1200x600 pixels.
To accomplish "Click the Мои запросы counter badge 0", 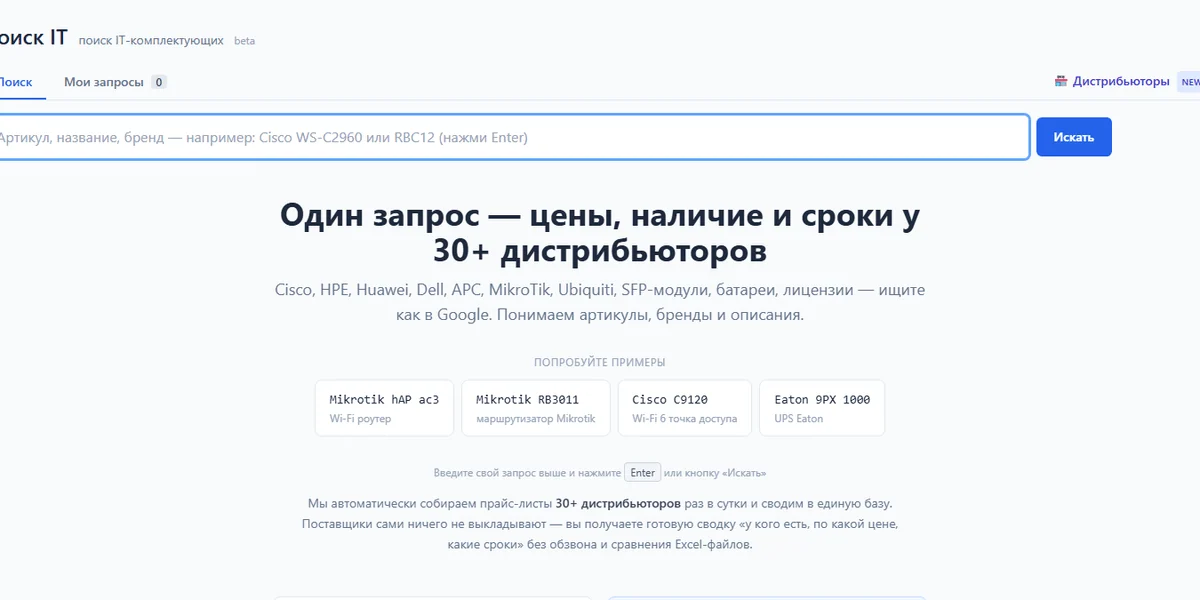I will point(159,82).
